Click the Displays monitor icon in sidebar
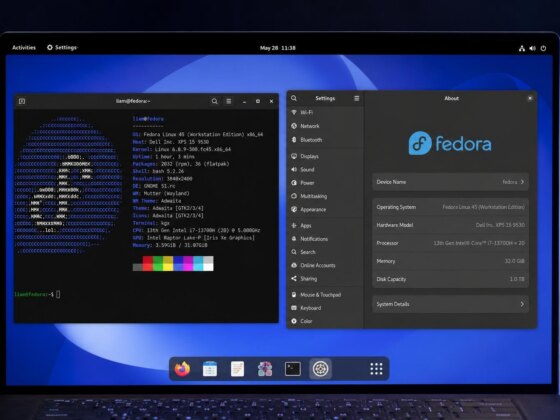 (294, 156)
